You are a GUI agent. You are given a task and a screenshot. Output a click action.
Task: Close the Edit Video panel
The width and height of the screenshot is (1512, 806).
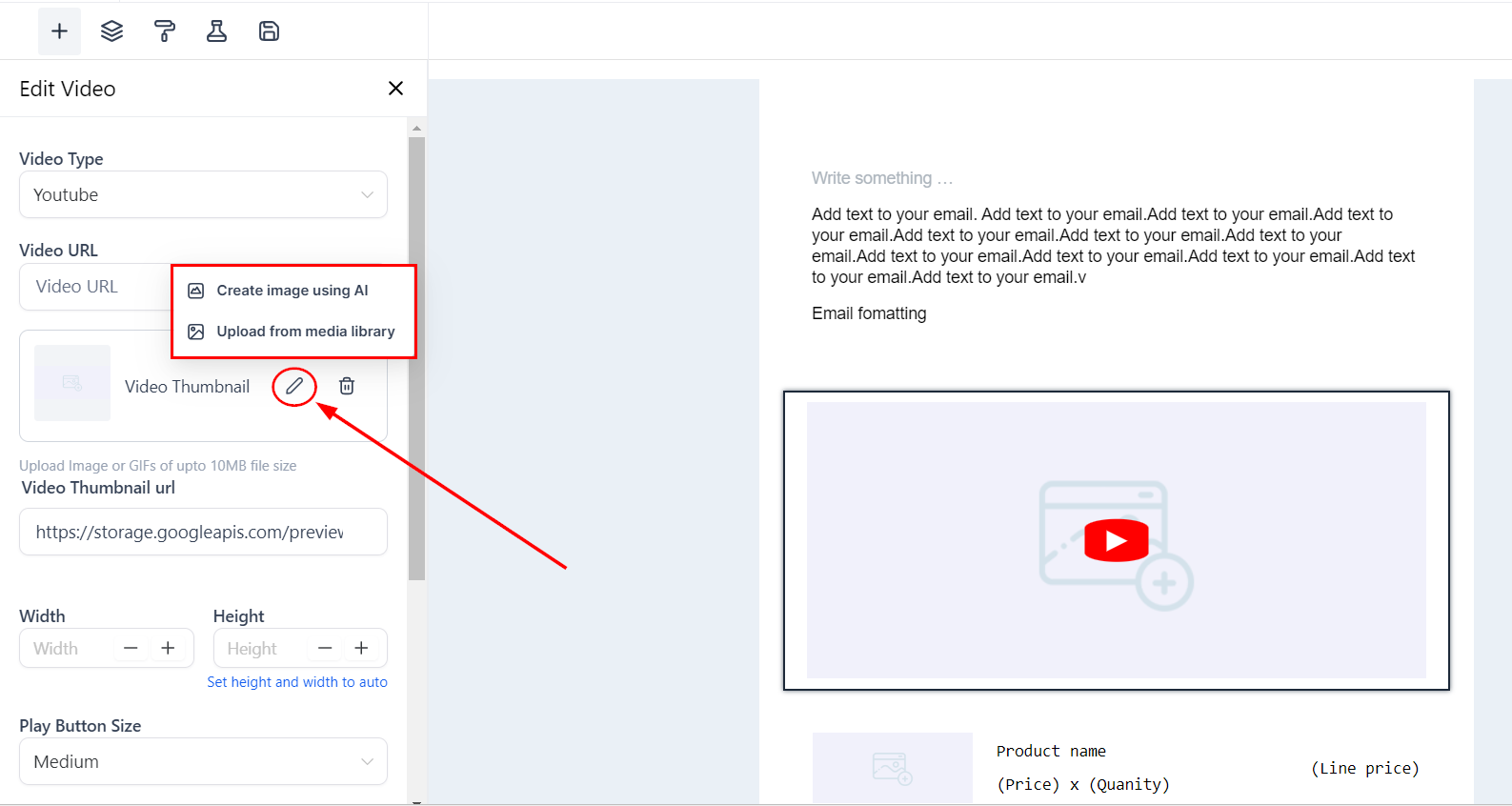point(395,89)
